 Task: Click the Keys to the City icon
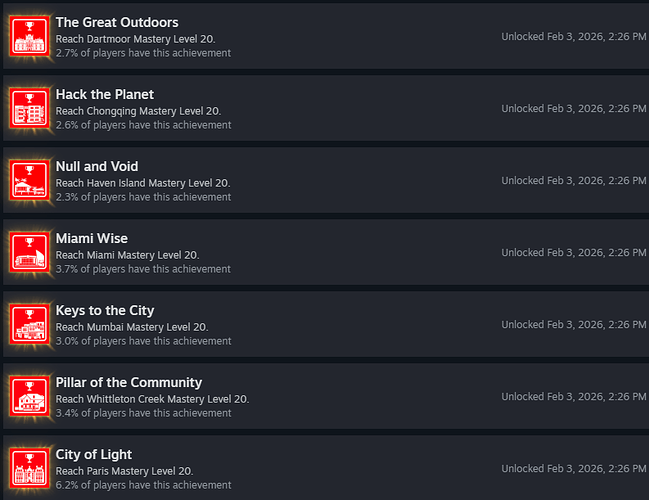pyautogui.click(x=29, y=324)
